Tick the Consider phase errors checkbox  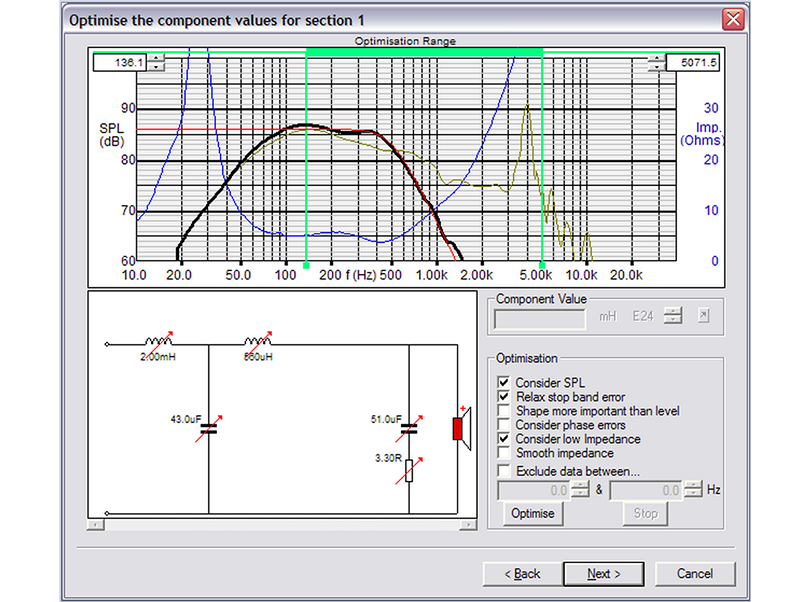pyautogui.click(x=503, y=425)
